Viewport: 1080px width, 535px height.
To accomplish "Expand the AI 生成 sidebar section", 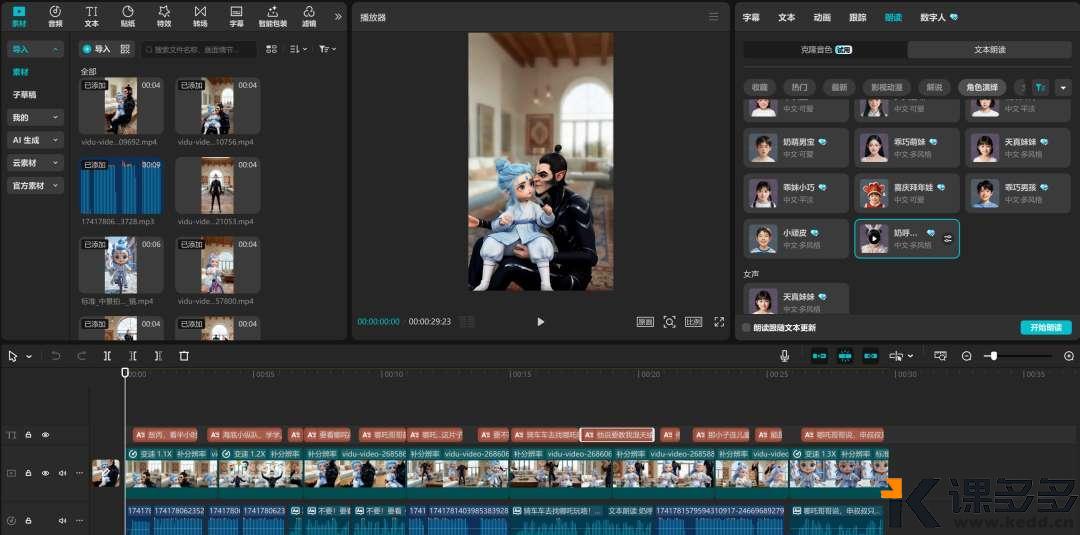I will click(x=36, y=140).
